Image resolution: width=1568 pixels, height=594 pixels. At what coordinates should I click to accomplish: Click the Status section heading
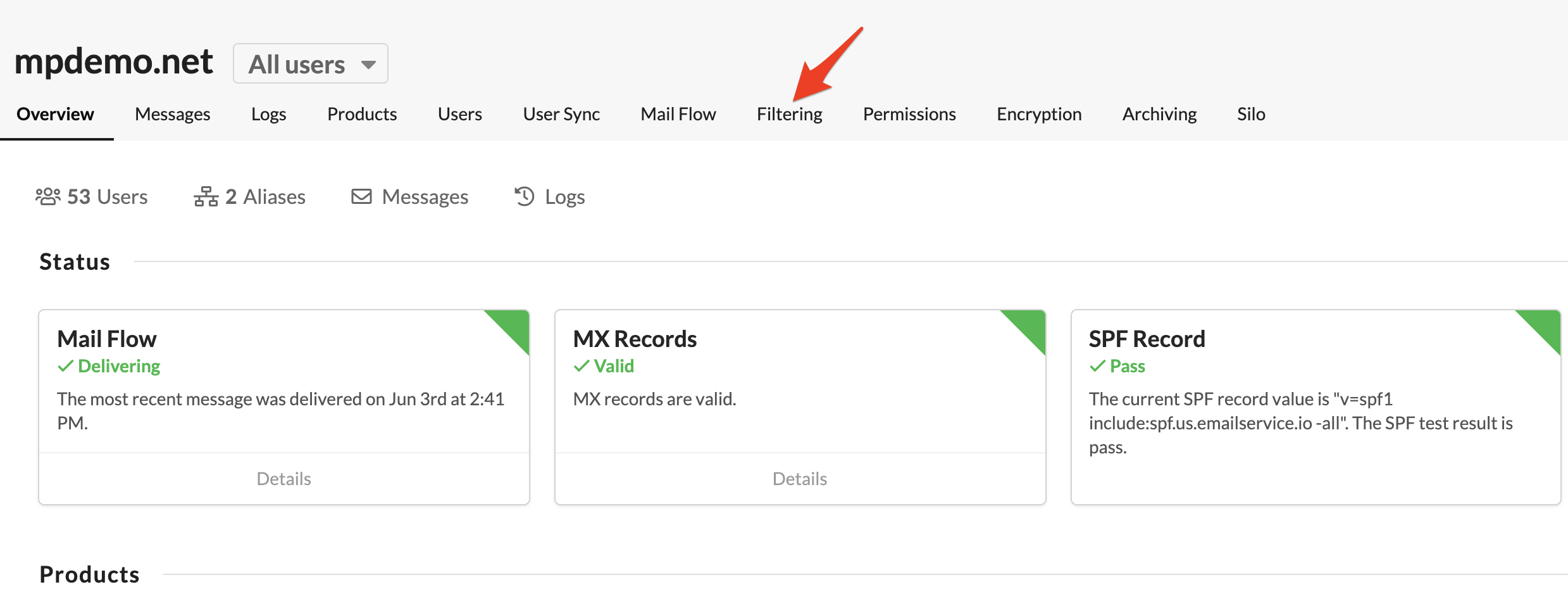pos(75,262)
